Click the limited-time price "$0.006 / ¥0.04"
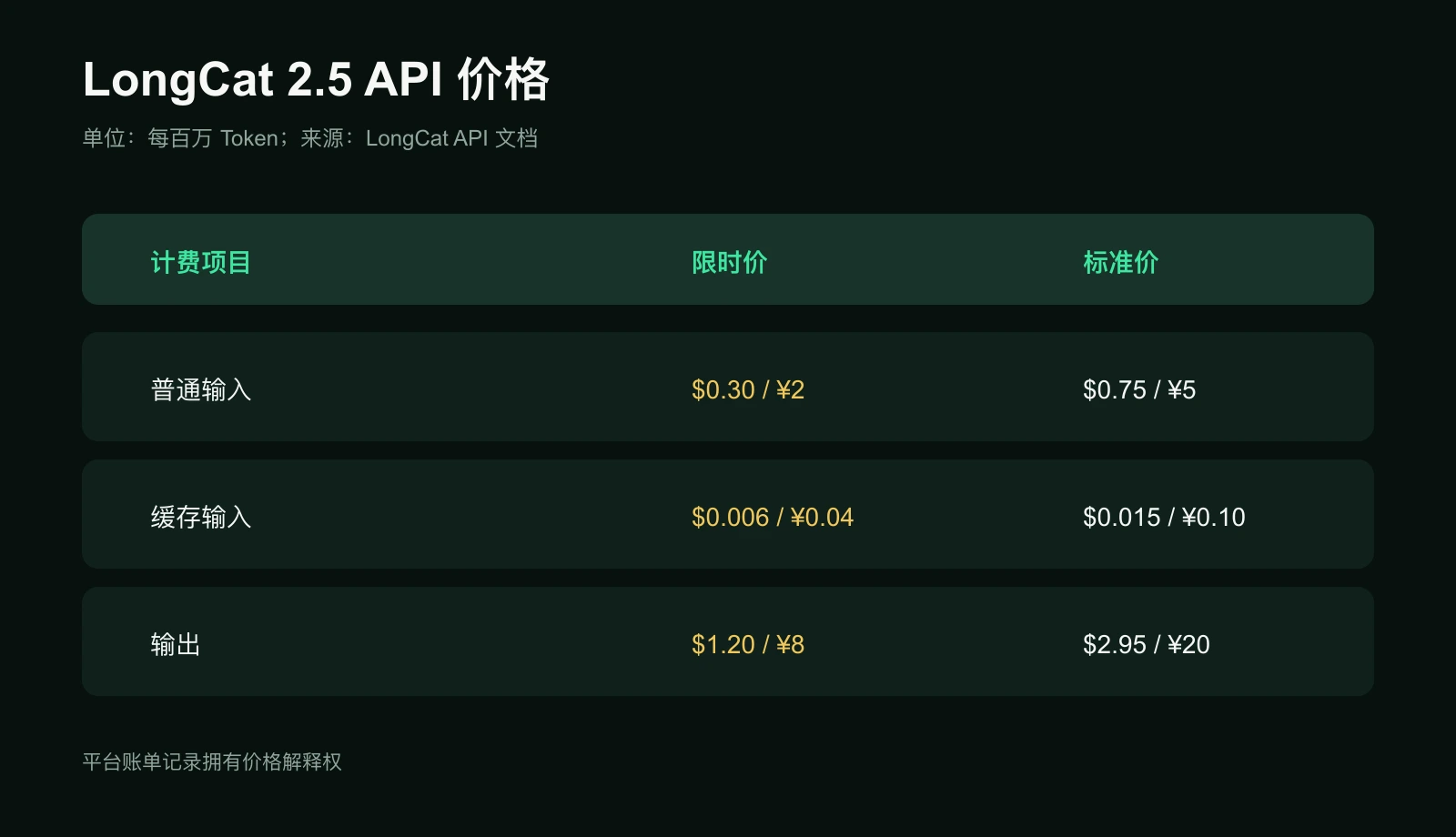Image resolution: width=1456 pixels, height=837 pixels. point(773,517)
